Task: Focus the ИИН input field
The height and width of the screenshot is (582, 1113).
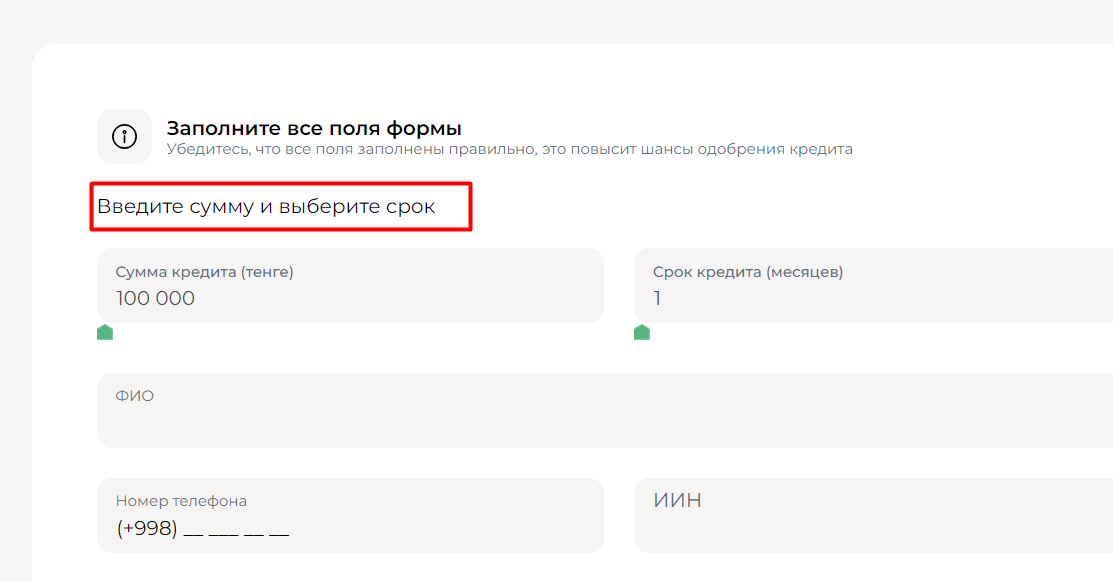Action: [x=873, y=515]
